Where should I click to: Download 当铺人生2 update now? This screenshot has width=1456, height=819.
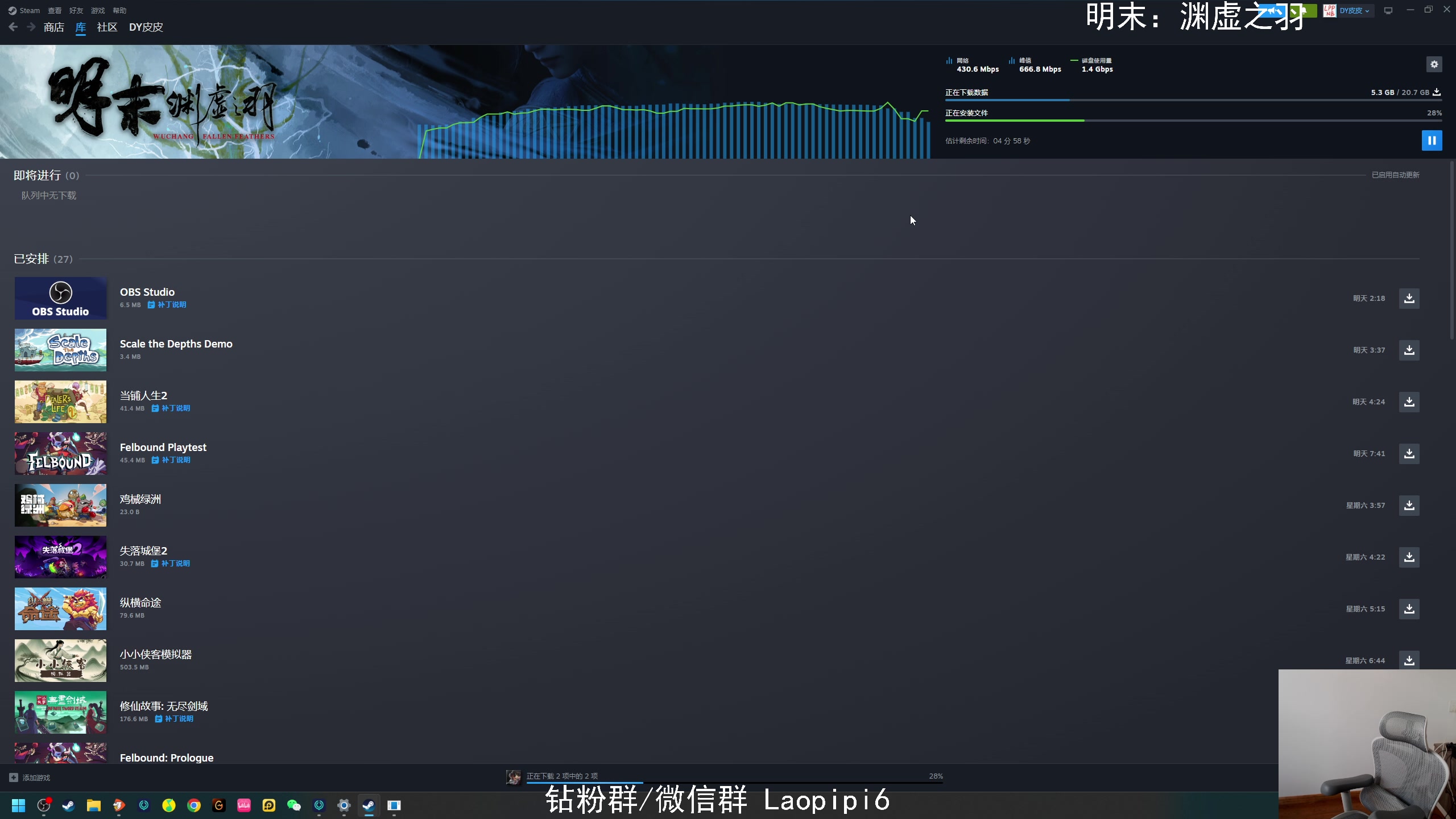(1409, 402)
